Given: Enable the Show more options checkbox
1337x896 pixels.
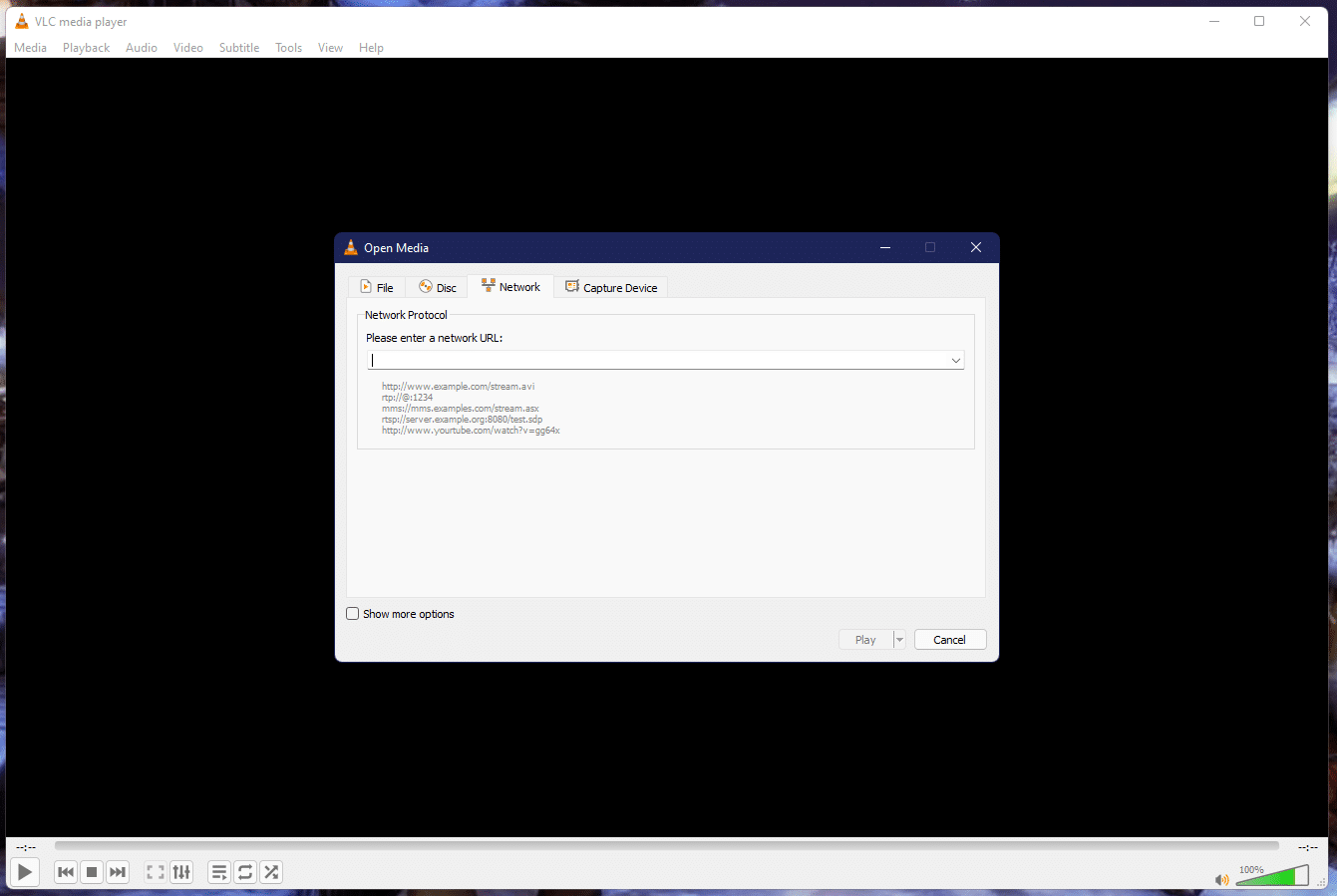Looking at the screenshot, I should point(352,613).
